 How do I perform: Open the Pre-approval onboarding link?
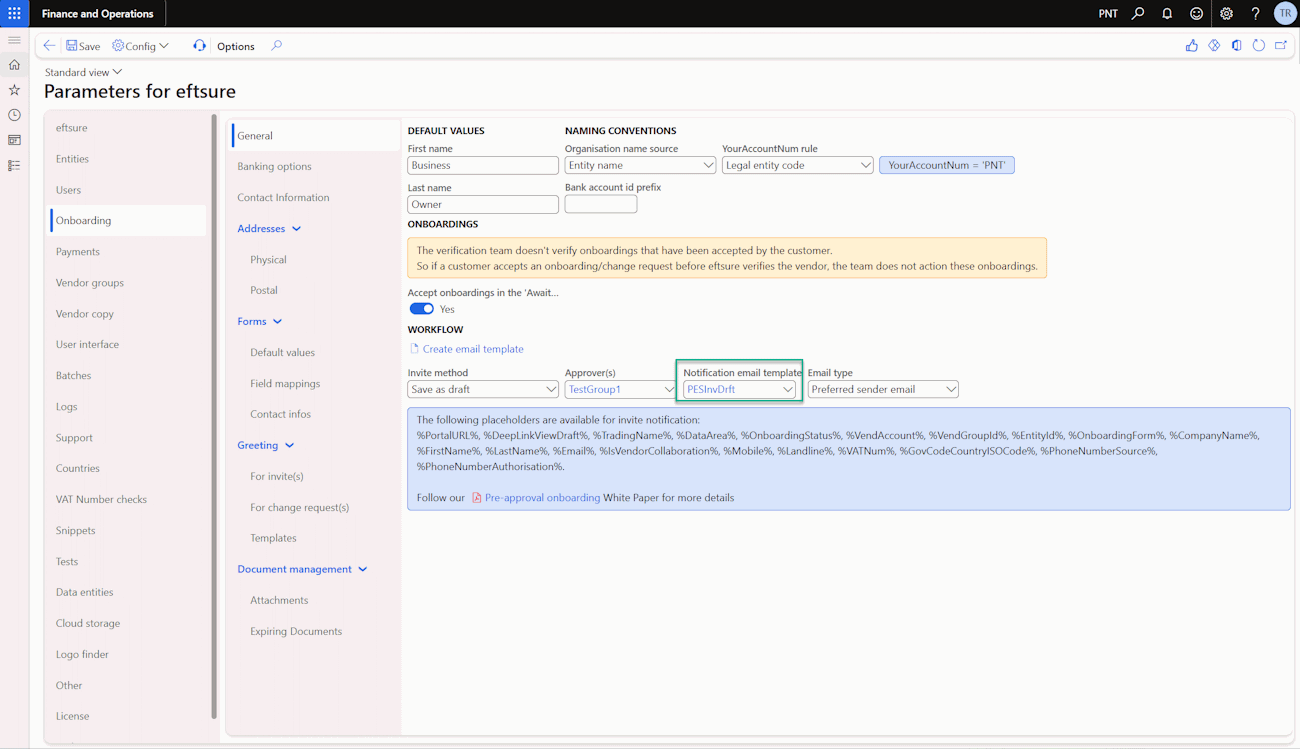pos(542,498)
